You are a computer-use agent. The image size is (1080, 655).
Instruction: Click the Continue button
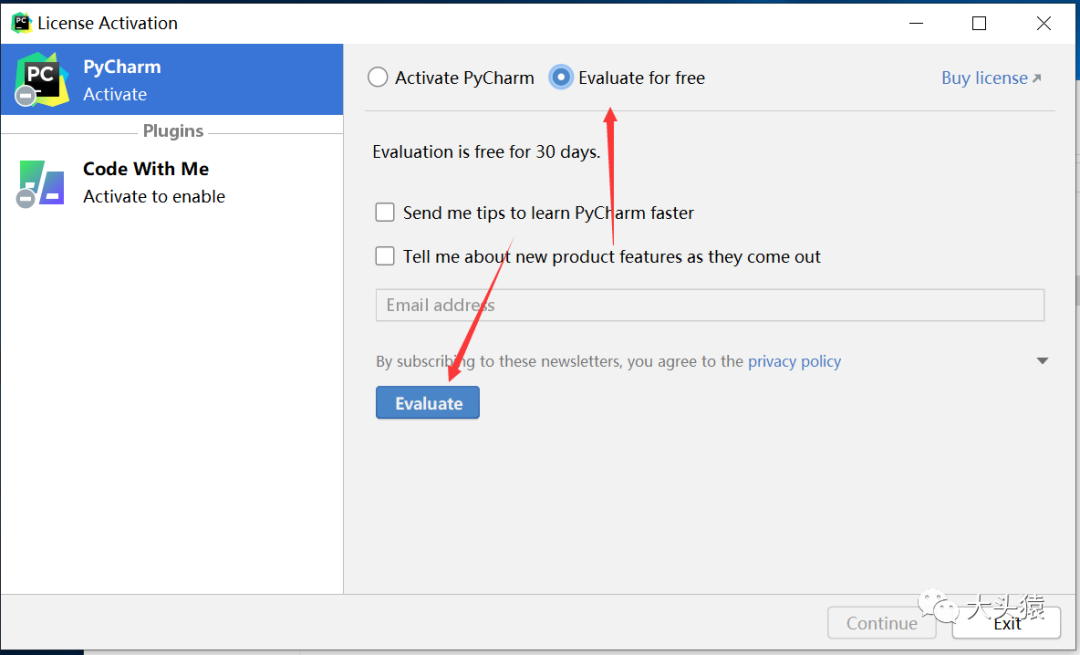[882, 623]
